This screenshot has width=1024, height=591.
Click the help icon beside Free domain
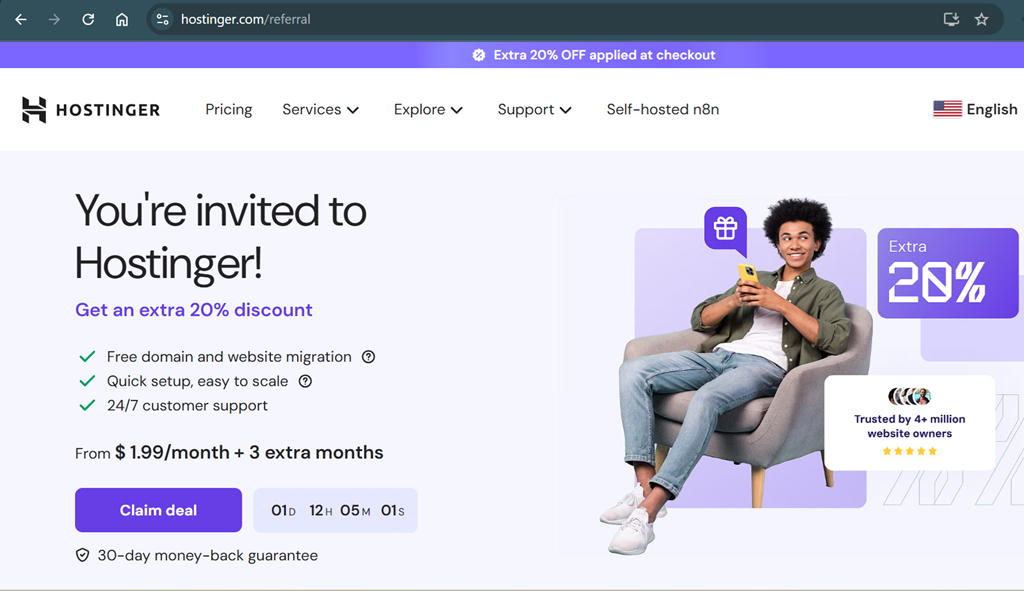[x=368, y=357]
